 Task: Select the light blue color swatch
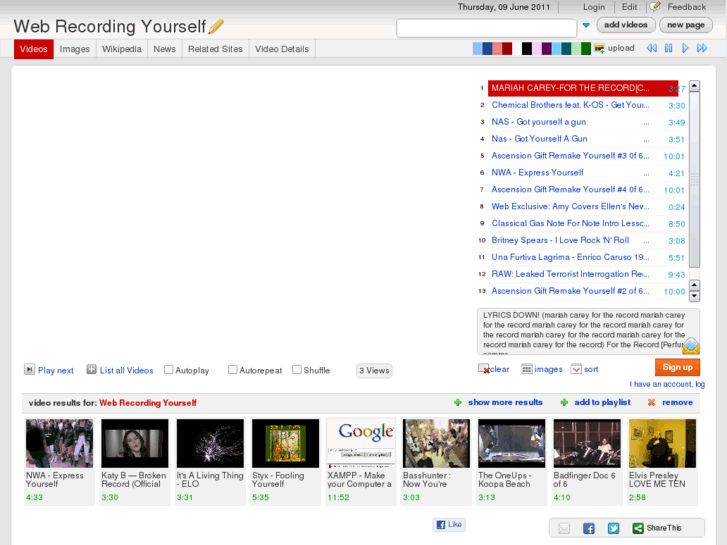click(x=477, y=48)
